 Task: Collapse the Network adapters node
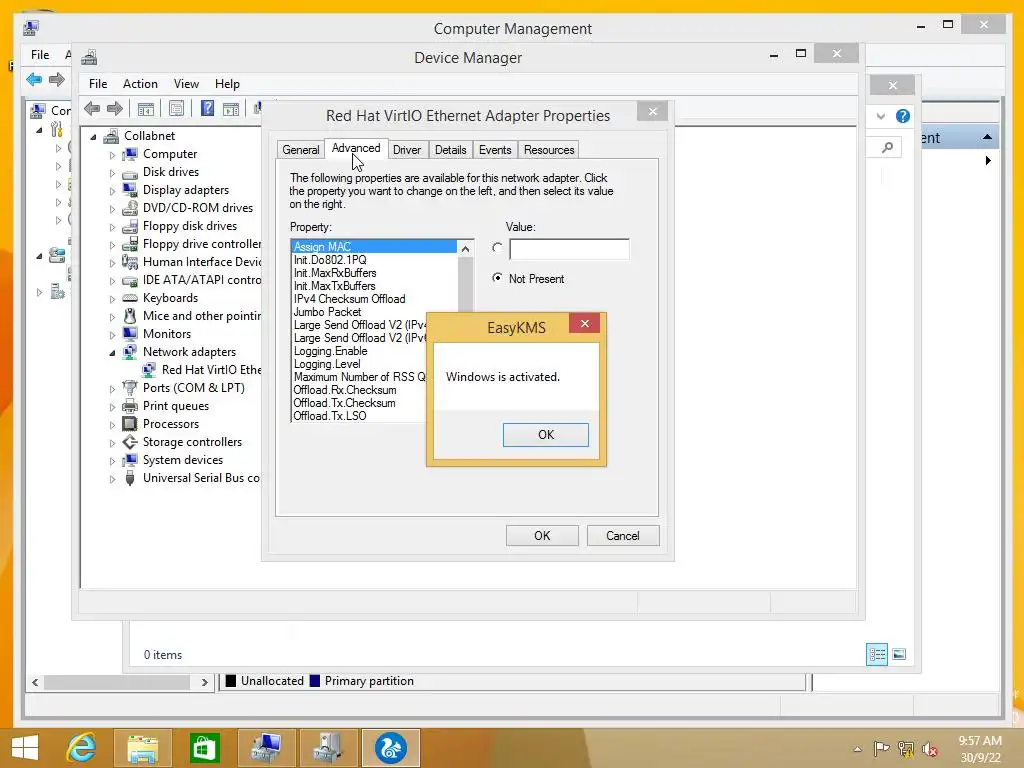click(x=112, y=353)
